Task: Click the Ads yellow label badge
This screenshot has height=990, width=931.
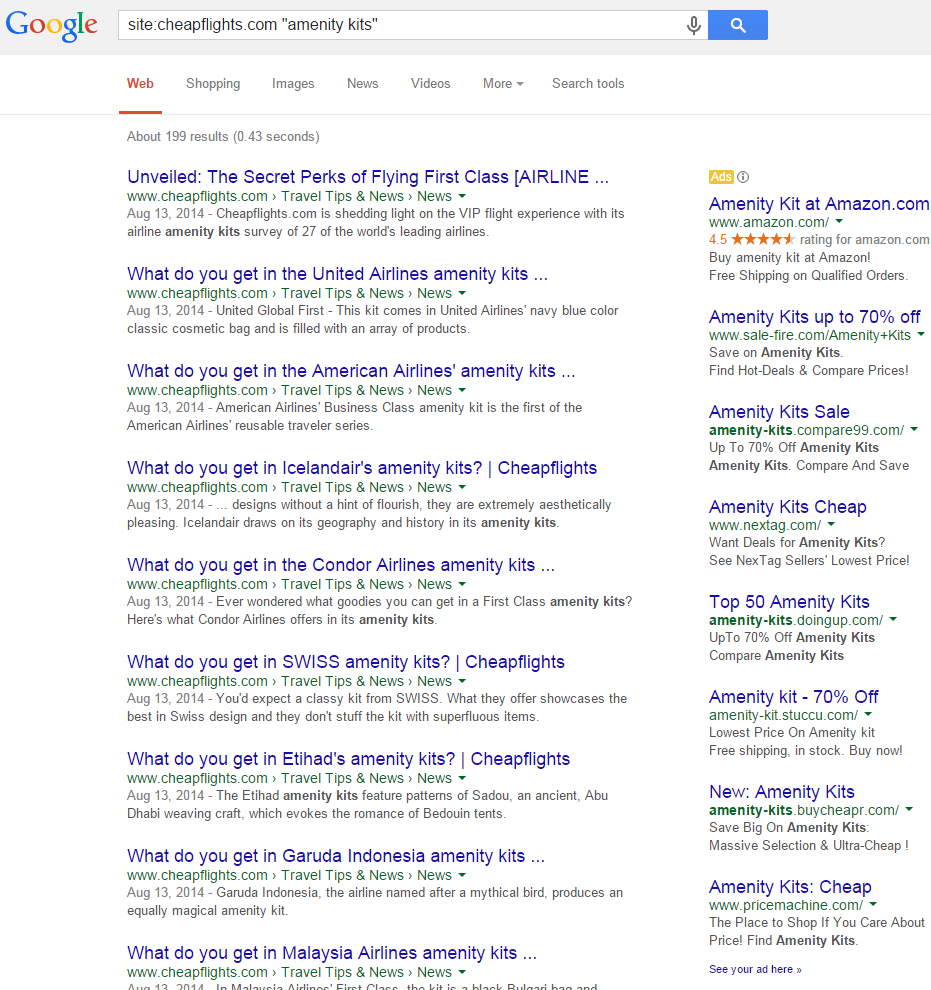Action: pyautogui.click(x=721, y=177)
